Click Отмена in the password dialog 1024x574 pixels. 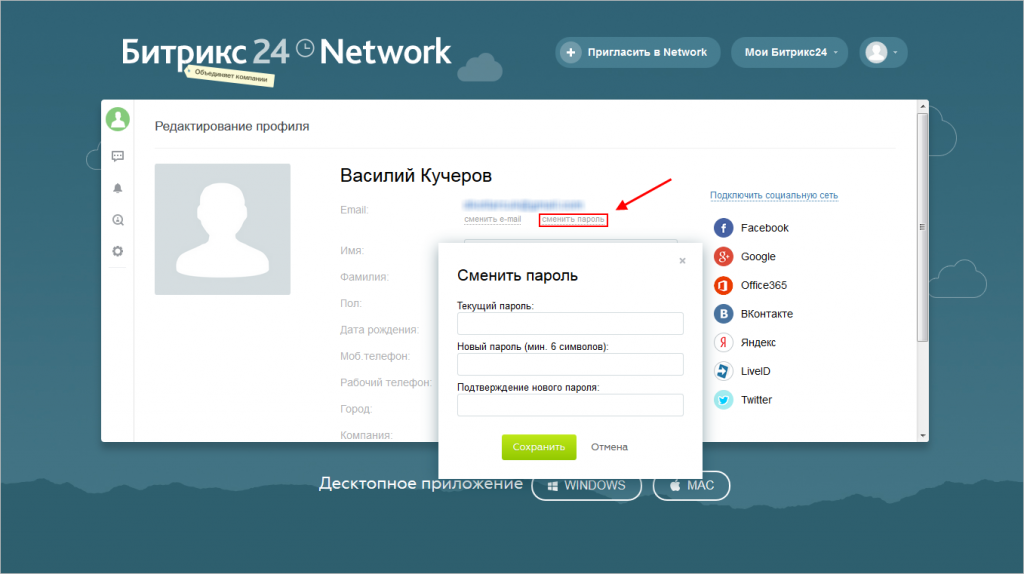[x=609, y=447]
